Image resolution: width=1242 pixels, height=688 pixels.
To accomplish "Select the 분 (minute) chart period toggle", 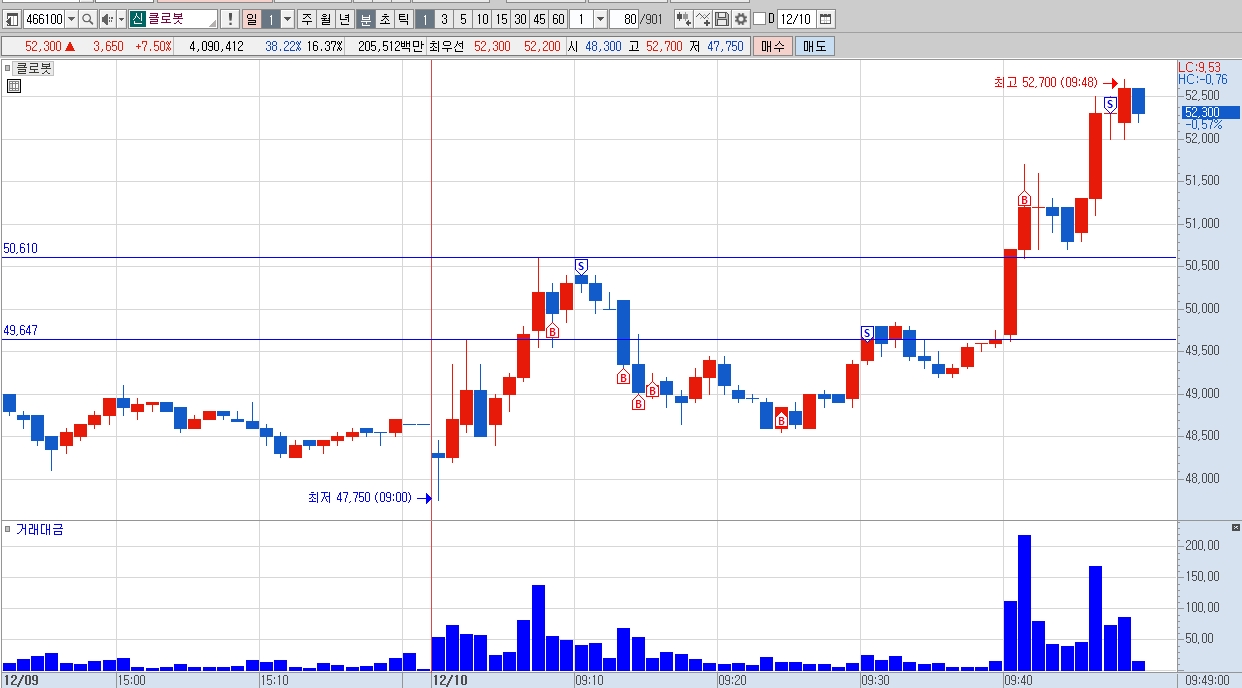I will click(x=366, y=19).
